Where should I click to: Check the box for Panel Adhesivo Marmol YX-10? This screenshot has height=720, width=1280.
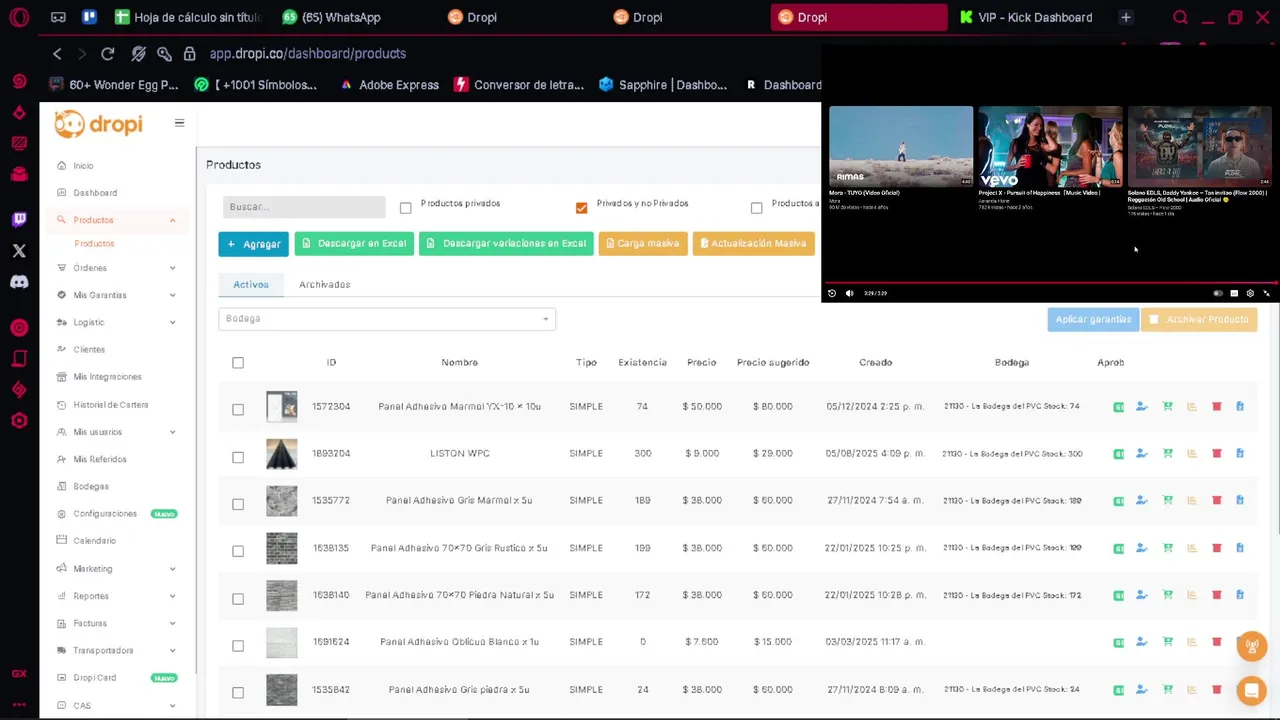click(x=238, y=410)
